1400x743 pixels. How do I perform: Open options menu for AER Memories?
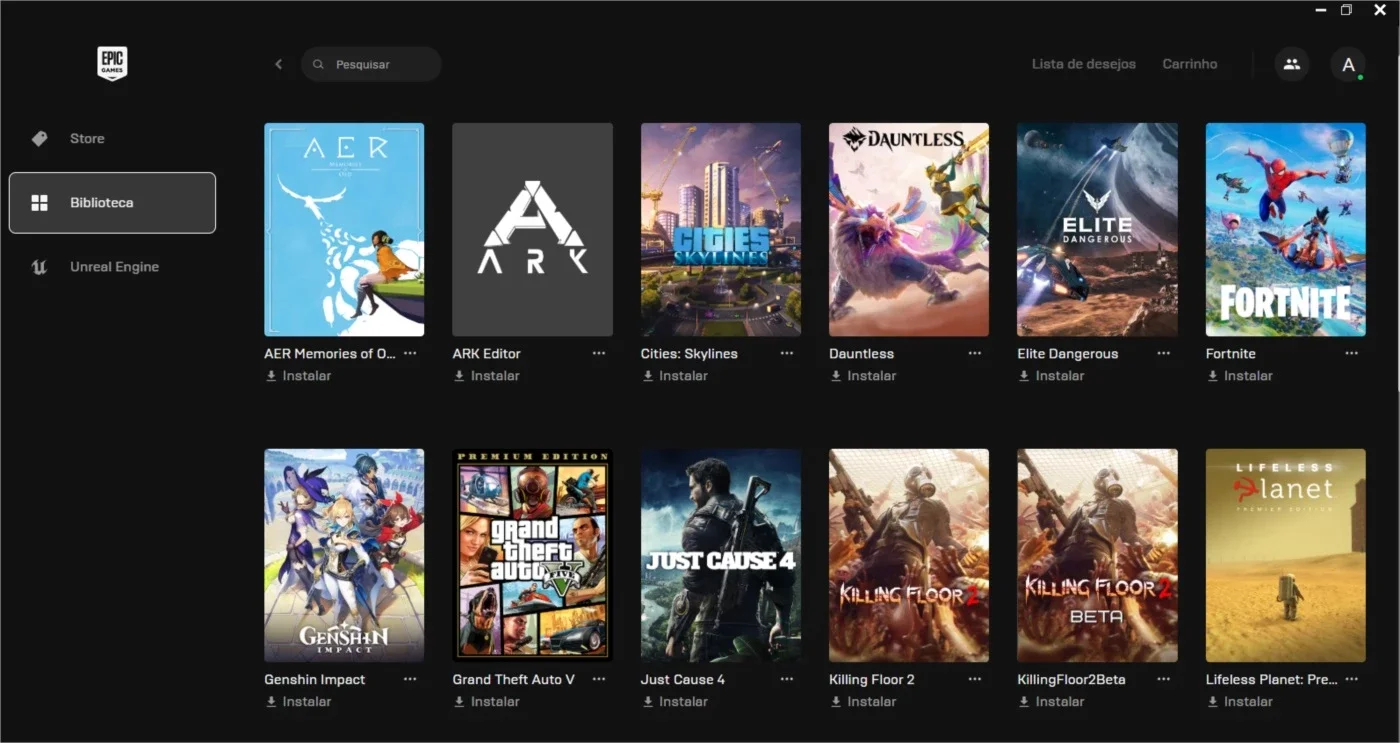(410, 353)
